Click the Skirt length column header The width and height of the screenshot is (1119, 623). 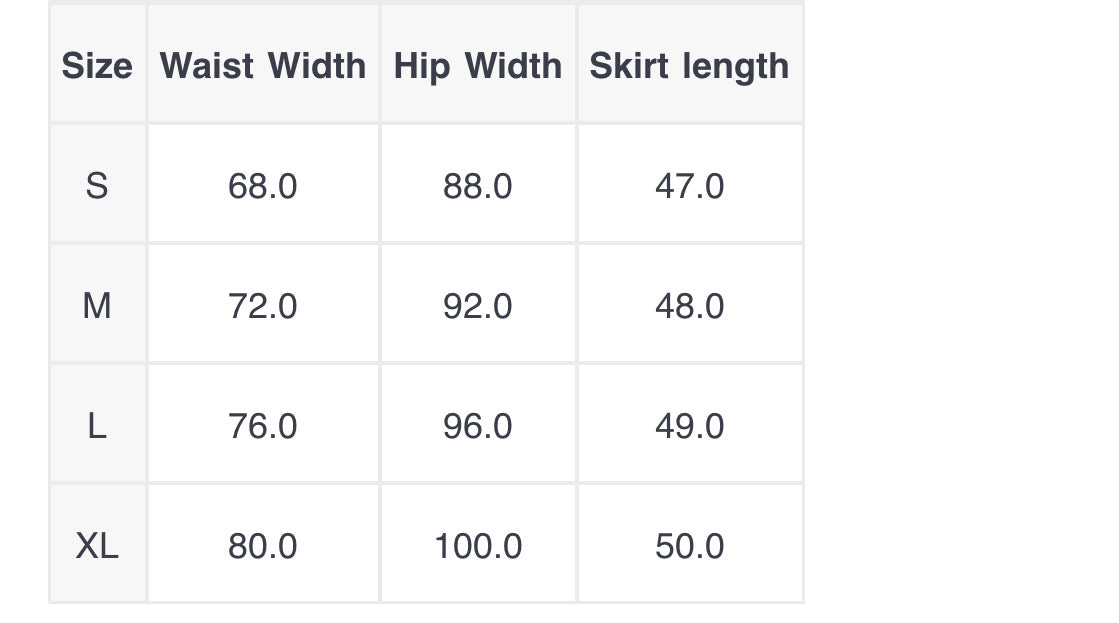click(689, 66)
